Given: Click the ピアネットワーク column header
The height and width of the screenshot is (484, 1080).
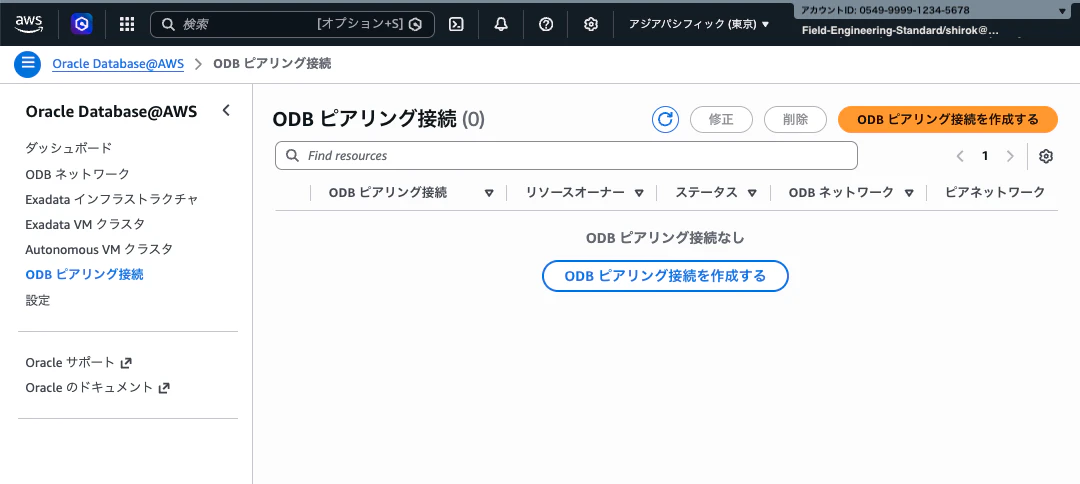Looking at the screenshot, I should (995, 193).
